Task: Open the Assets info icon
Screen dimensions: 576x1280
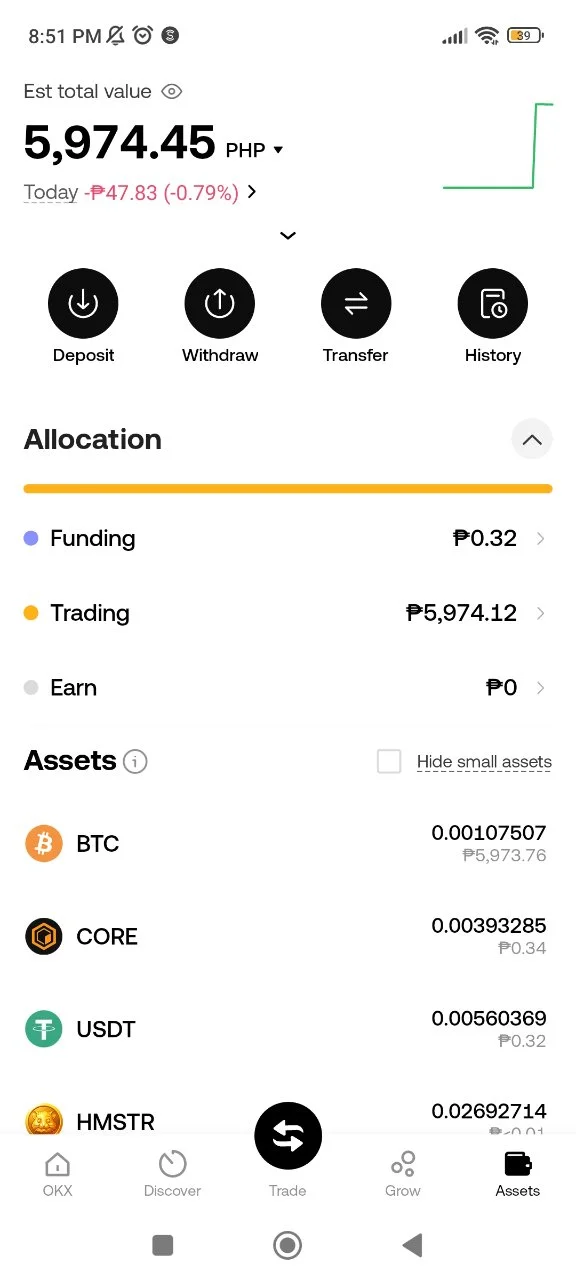Action: (x=135, y=762)
